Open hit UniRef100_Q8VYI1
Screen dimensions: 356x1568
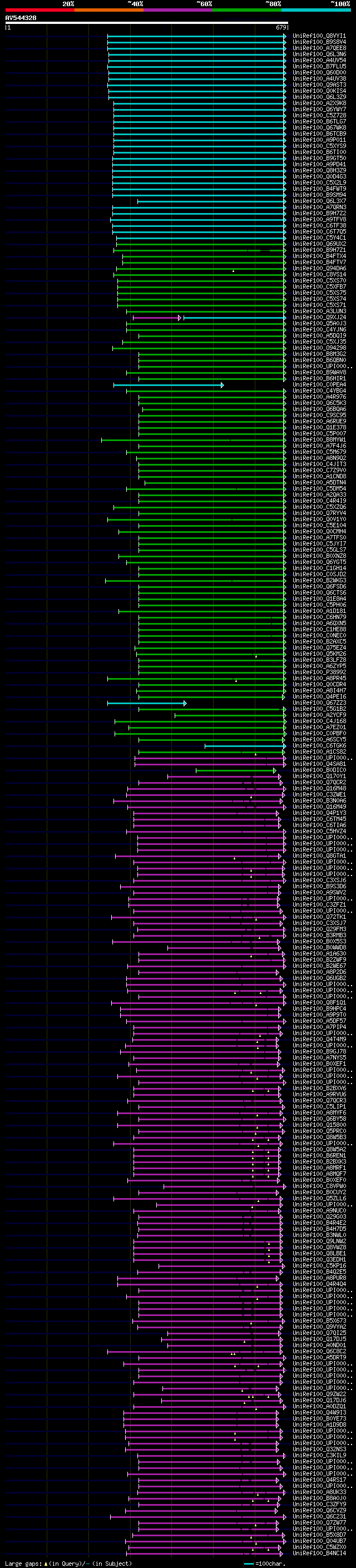(x=319, y=36)
